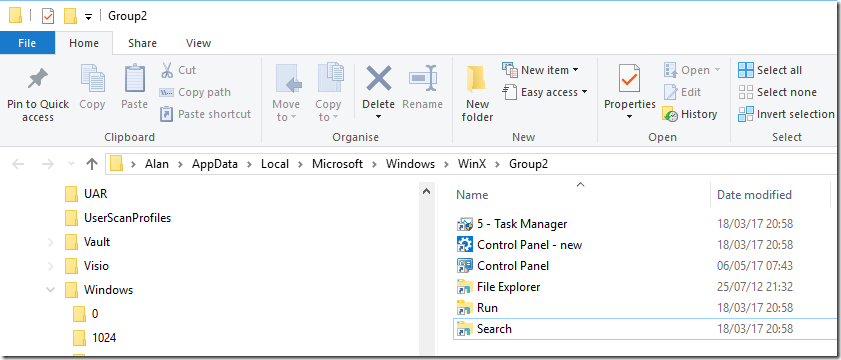Click Properties icon in title bar toolbar
Image resolution: width=841 pixels, height=360 pixels.
pos(48,16)
